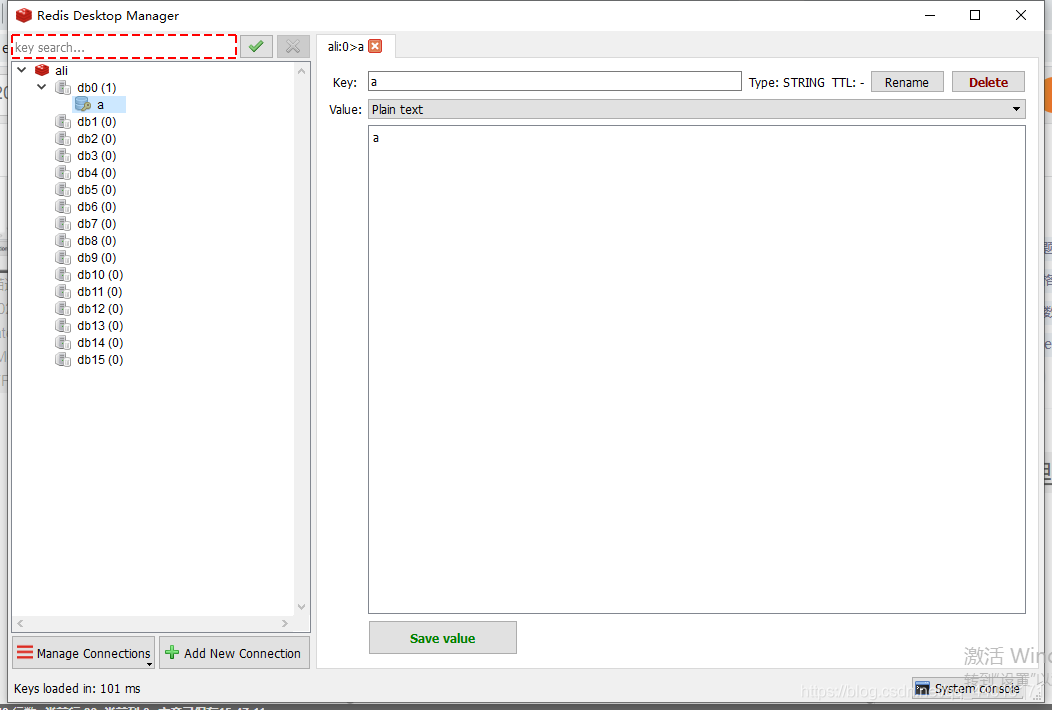1052x710 pixels.
Task: Click the db14 database icon
Action: click(x=63, y=343)
